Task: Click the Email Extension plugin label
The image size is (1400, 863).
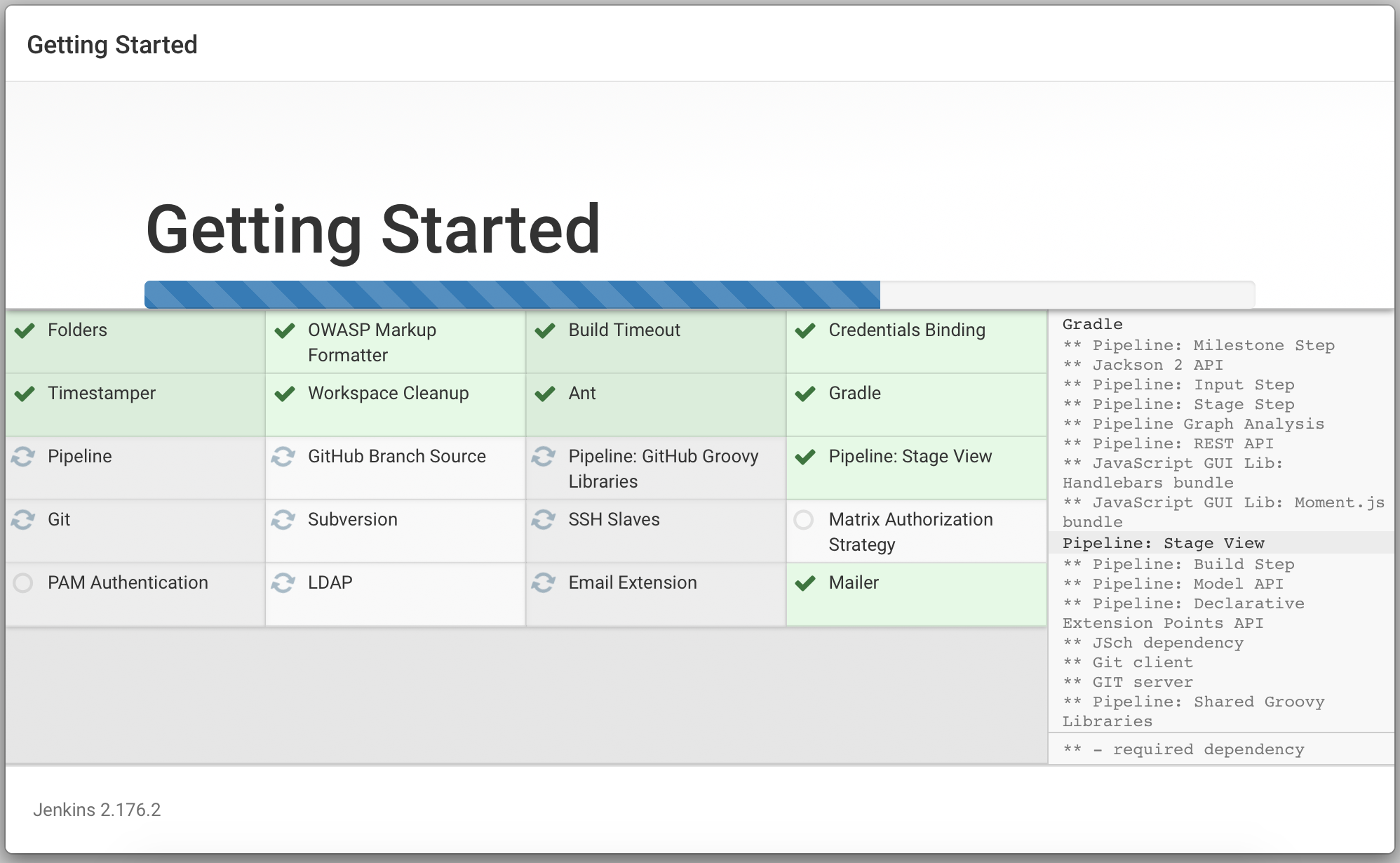Action: [x=633, y=582]
